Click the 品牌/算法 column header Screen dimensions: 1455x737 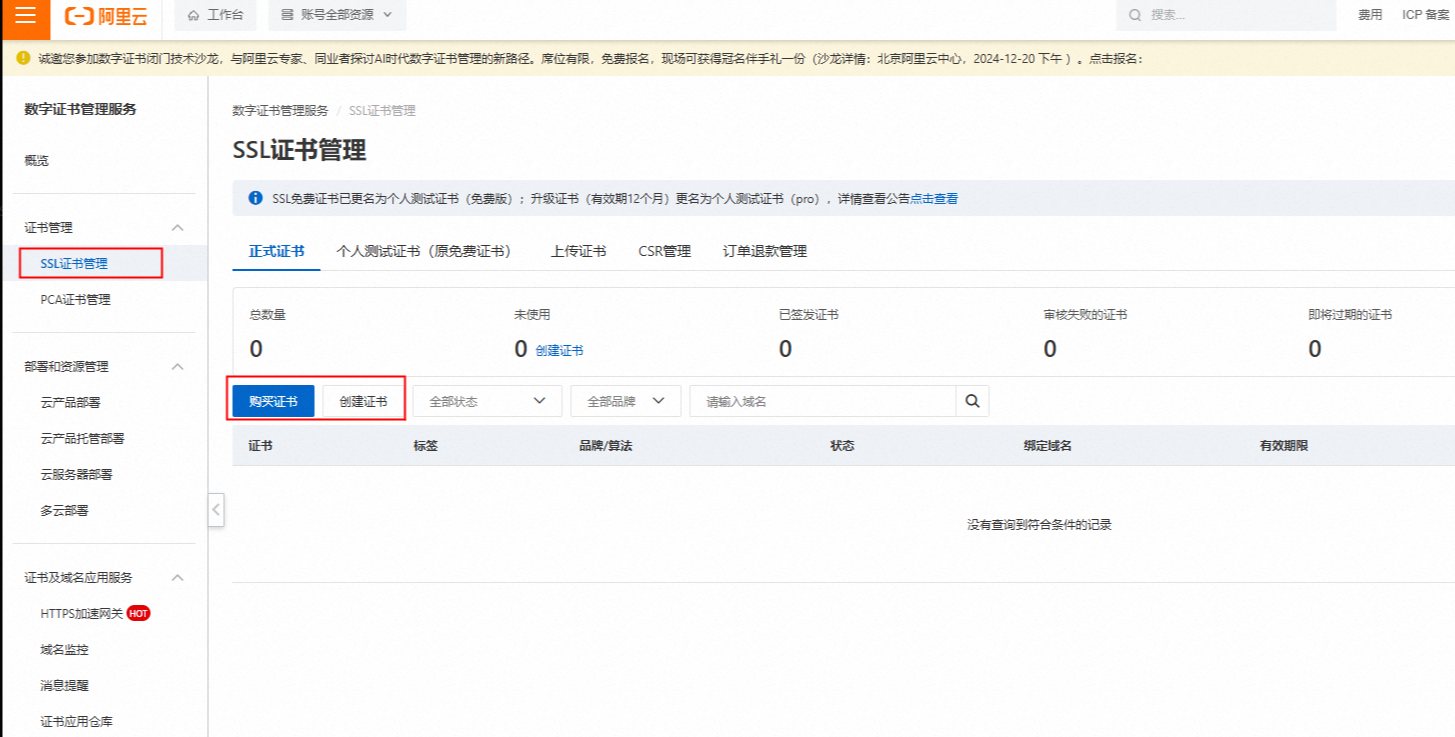(605, 445)
